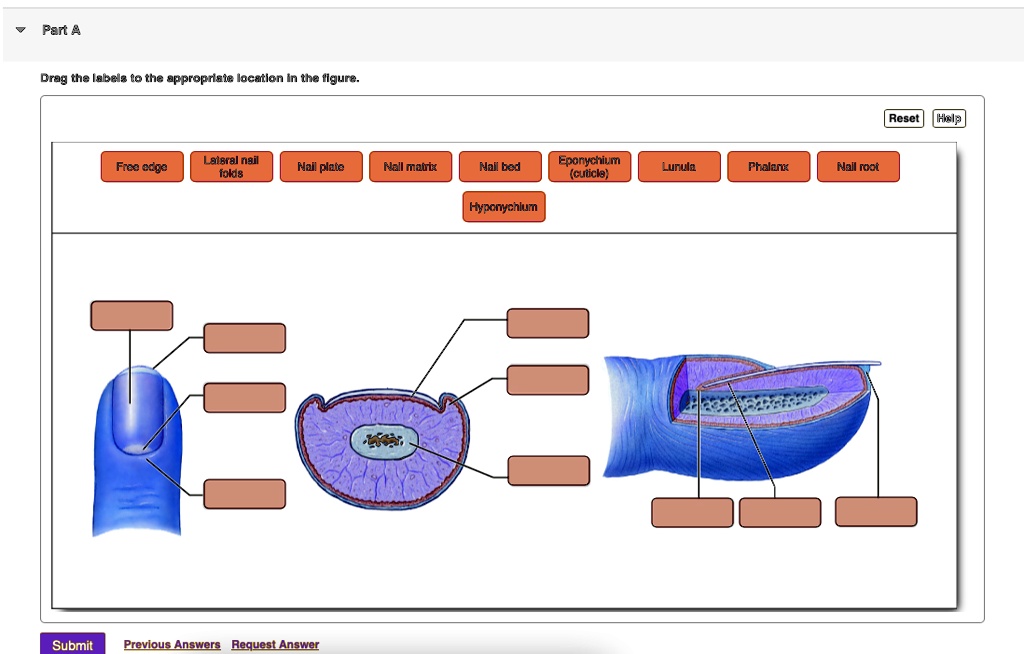Image resolution: width=1024 pixels, height=654 pixels.
Task: Select the Nail root label
Action: click(x=858, y=166)
